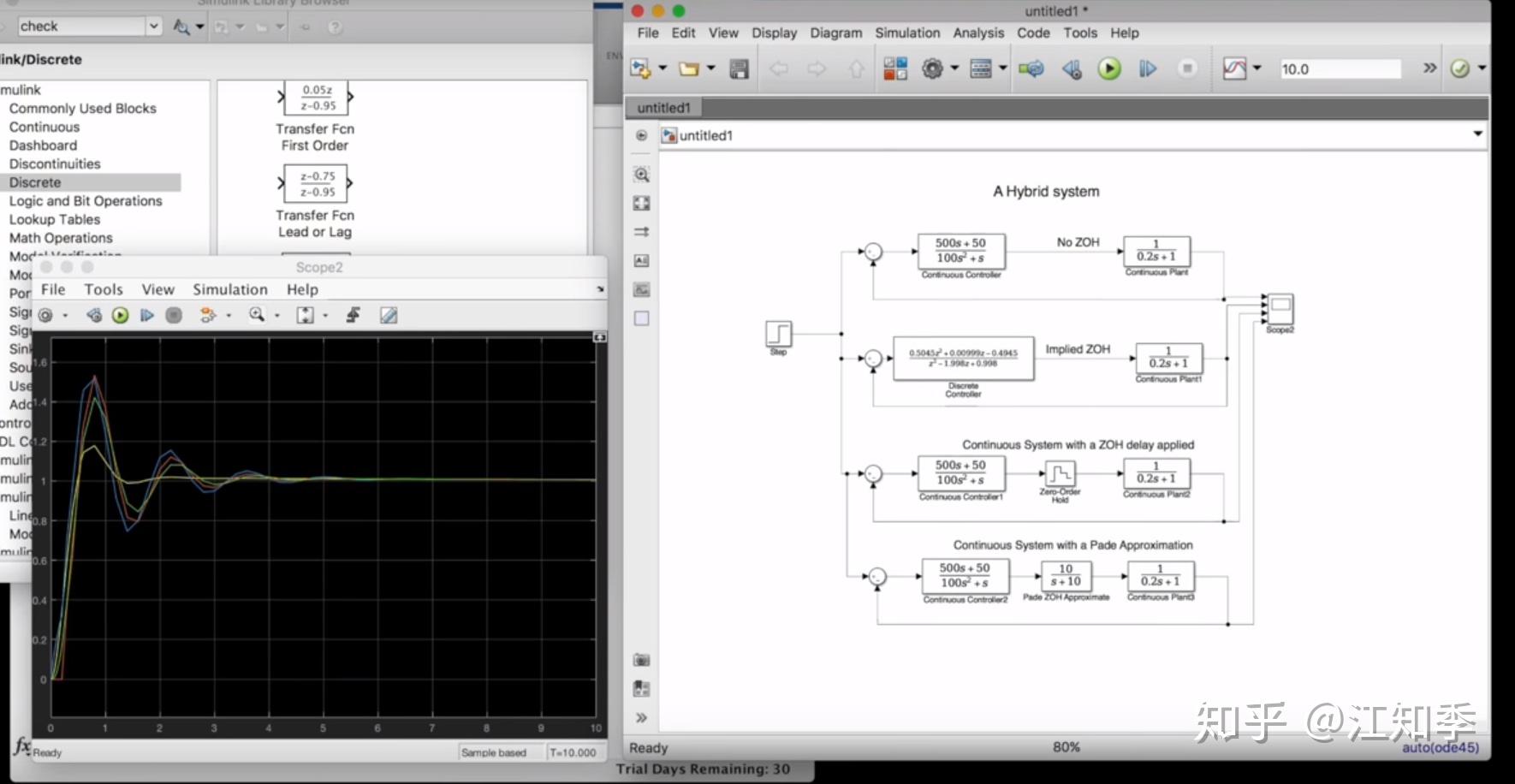Click the Scope2 cursor measurements ruler icon
This screenshot has height=784, width=1515.
389,315
